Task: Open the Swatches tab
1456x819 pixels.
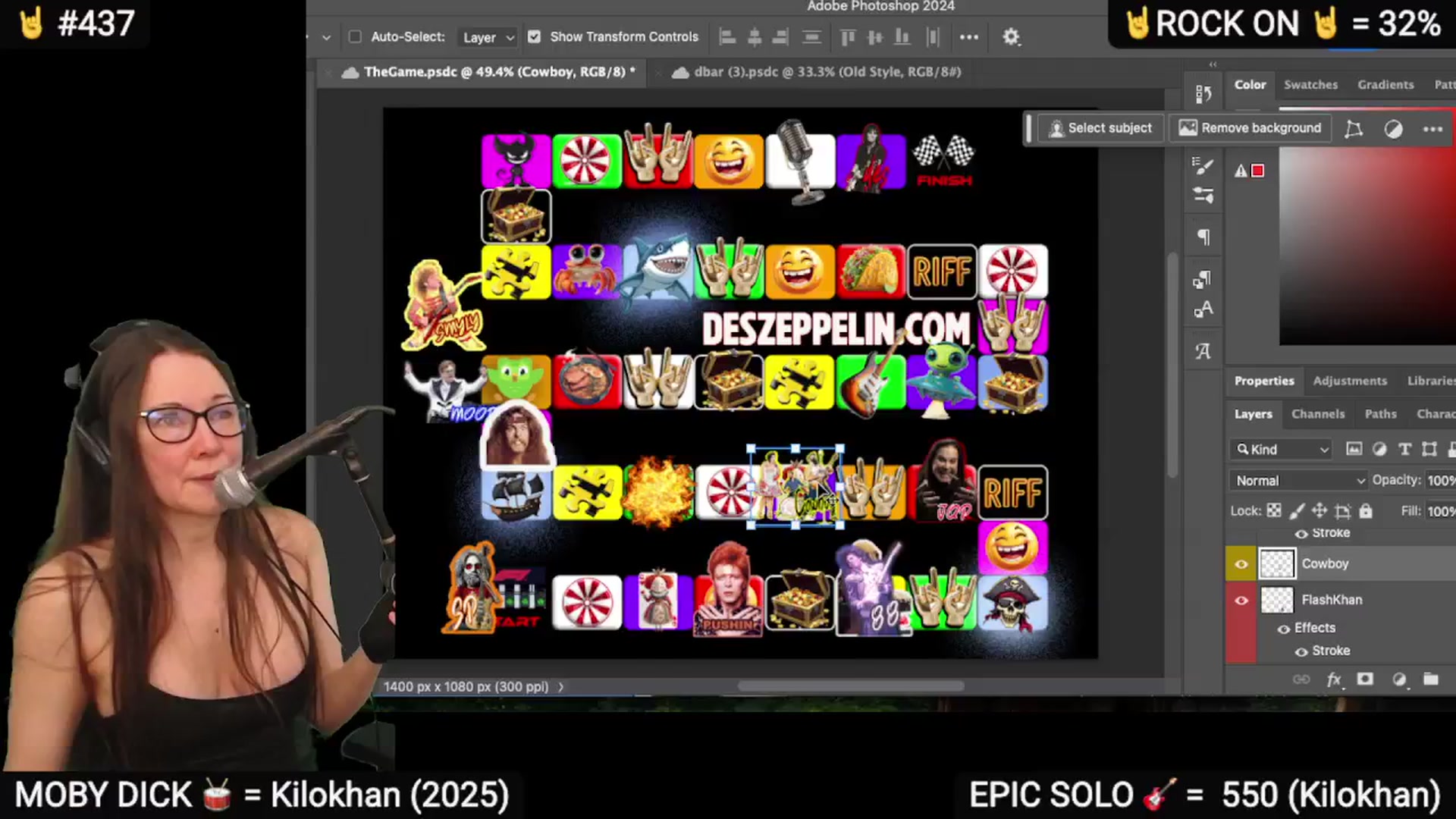Action: tap(1310, 85)
